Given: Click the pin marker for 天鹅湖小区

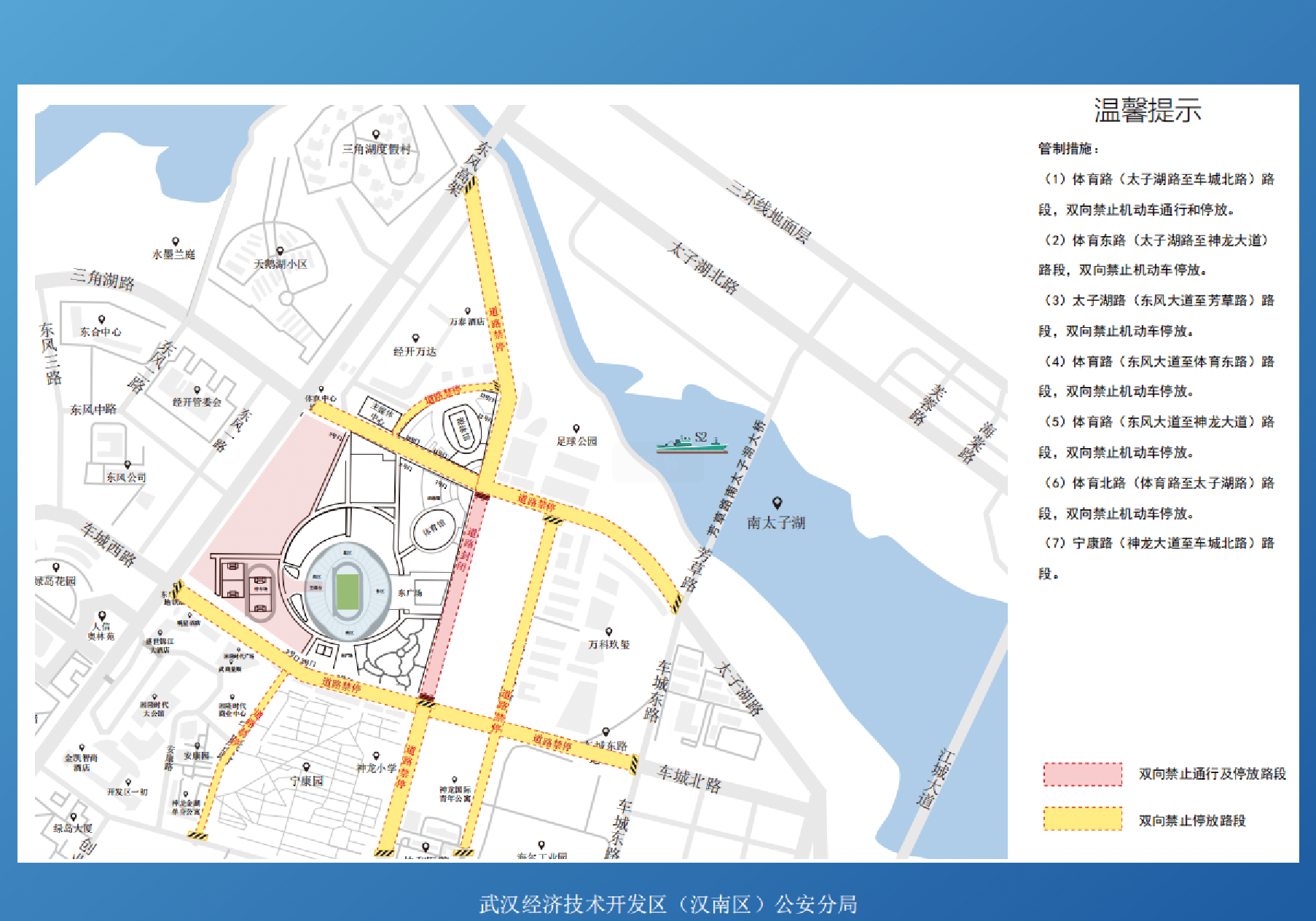Looking at the screenshot, I should click(280, 251).
